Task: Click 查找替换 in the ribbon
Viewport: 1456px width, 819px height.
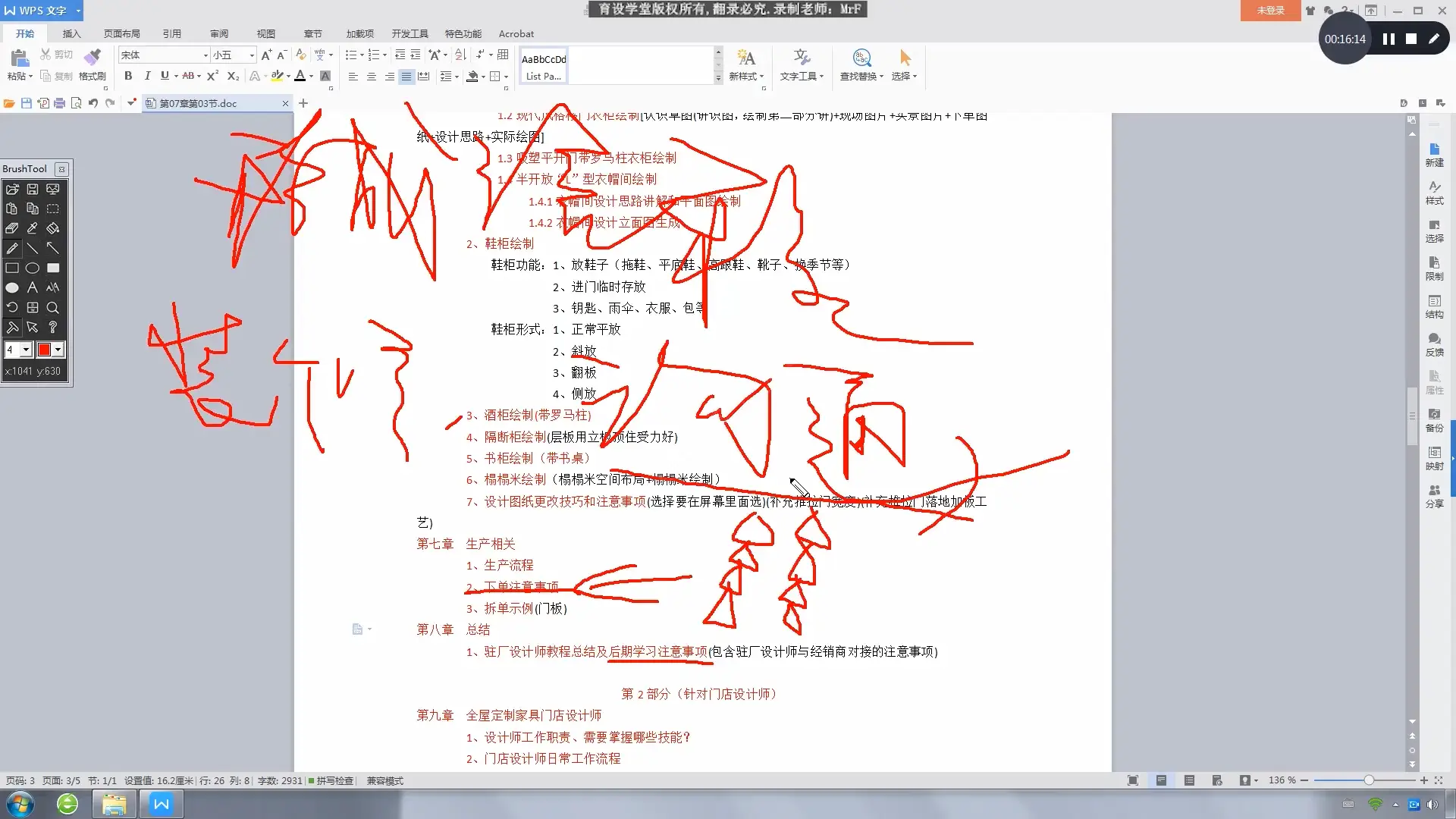Action: point(861,64)
